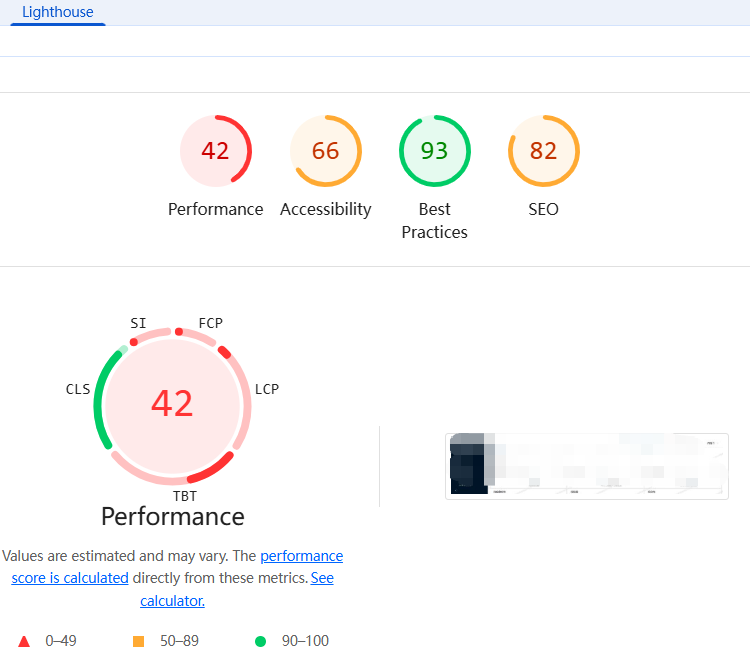Viewport: 750px width, 663px height.
Task: Click the TBT label under the gauge
Action: click(185, 496)
